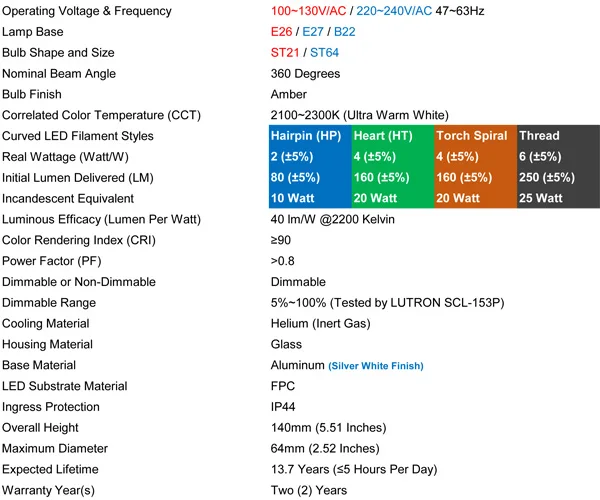Click the 'Incandescent Equivalent' label
This screenshot has width=600, height=500.
point(68,199)
